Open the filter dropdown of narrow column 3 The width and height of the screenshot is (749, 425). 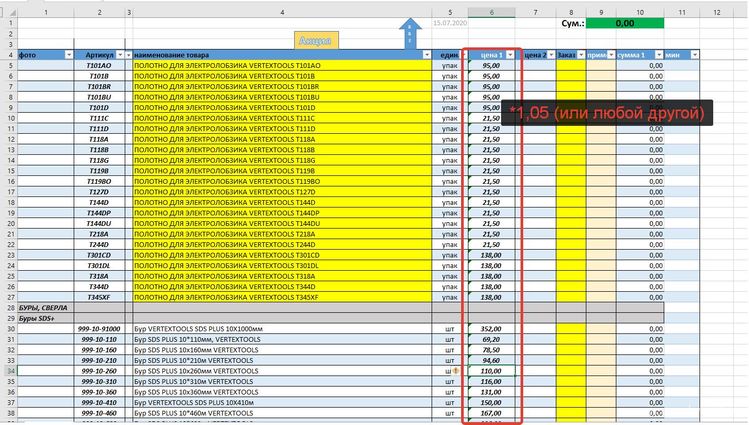(128, 55)
